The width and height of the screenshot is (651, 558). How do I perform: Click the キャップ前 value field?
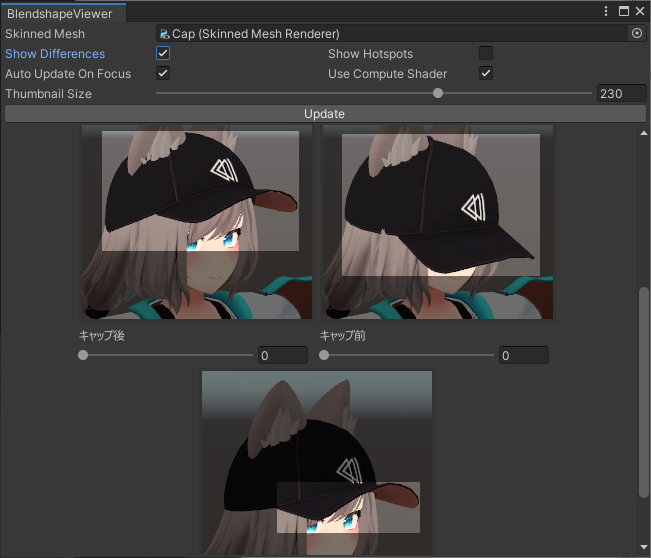524,355
